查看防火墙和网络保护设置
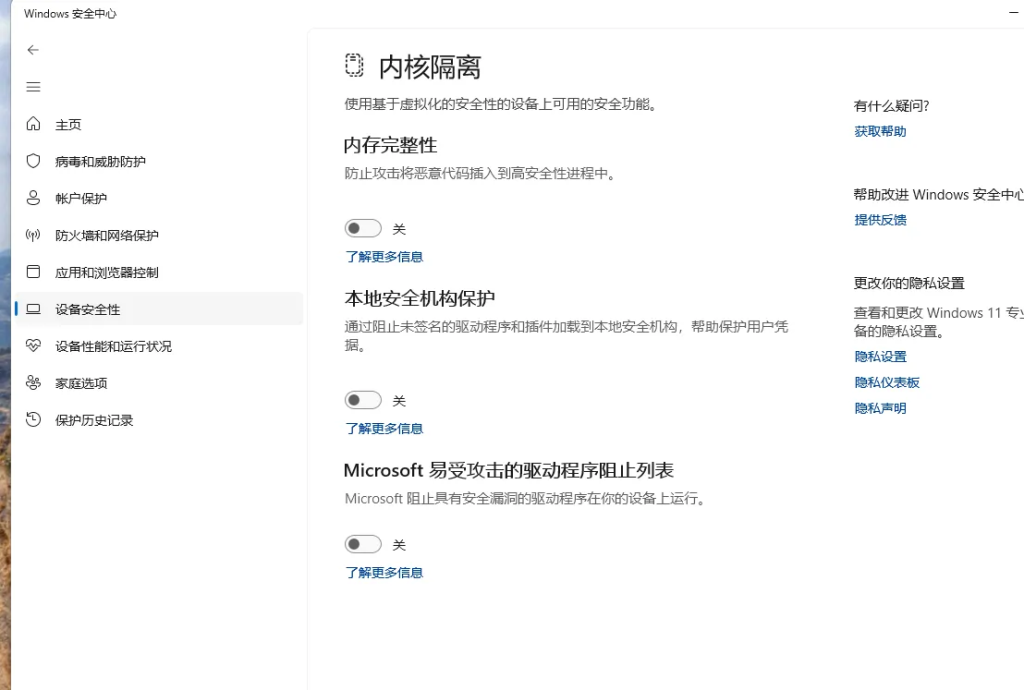Screen dimensions: 1024x690 tap(103, 235)
